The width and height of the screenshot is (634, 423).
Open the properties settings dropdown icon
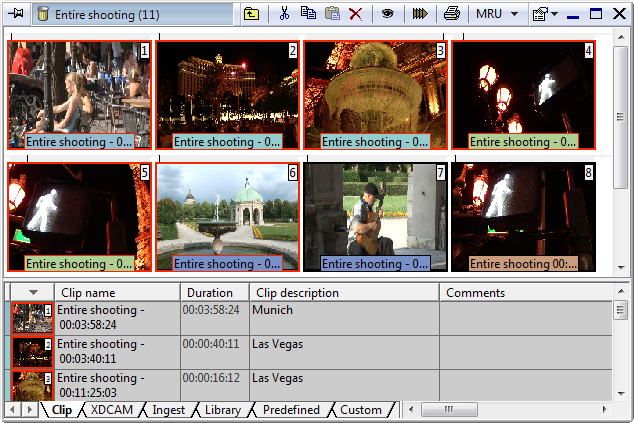[545, 14]
